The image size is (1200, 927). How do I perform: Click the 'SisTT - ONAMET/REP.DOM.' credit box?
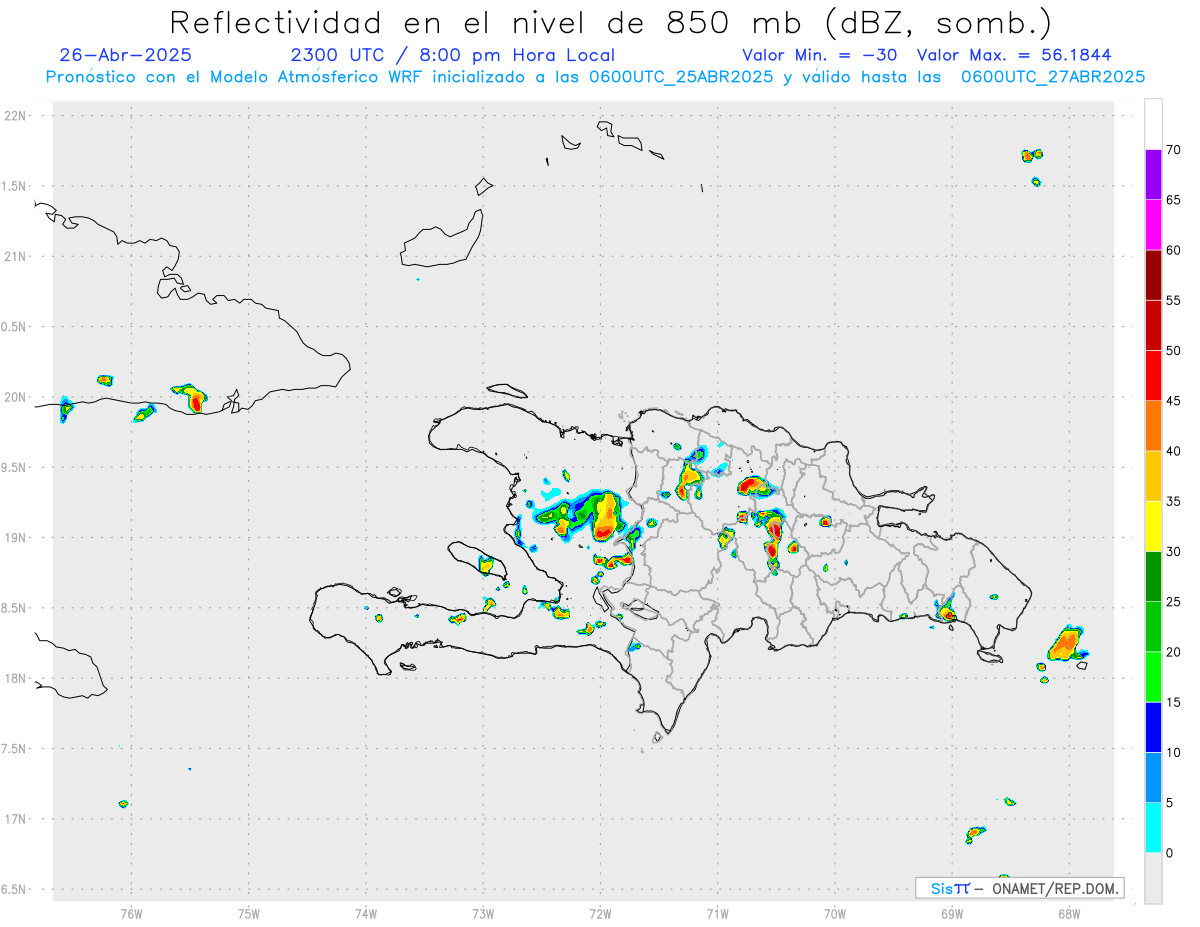tap(1019, 888)
